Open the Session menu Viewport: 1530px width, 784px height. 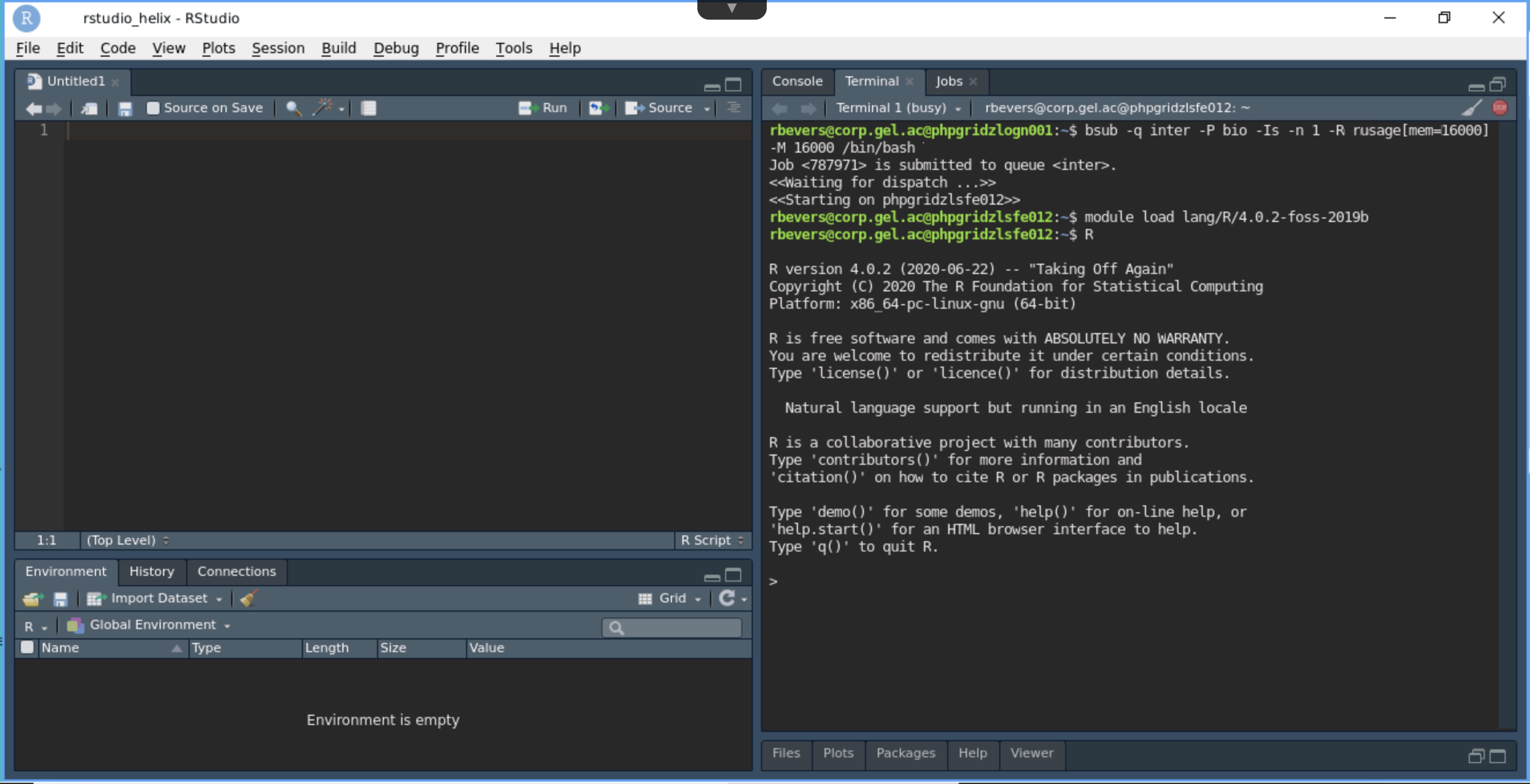pyautogui.click(x=278, y=48)
